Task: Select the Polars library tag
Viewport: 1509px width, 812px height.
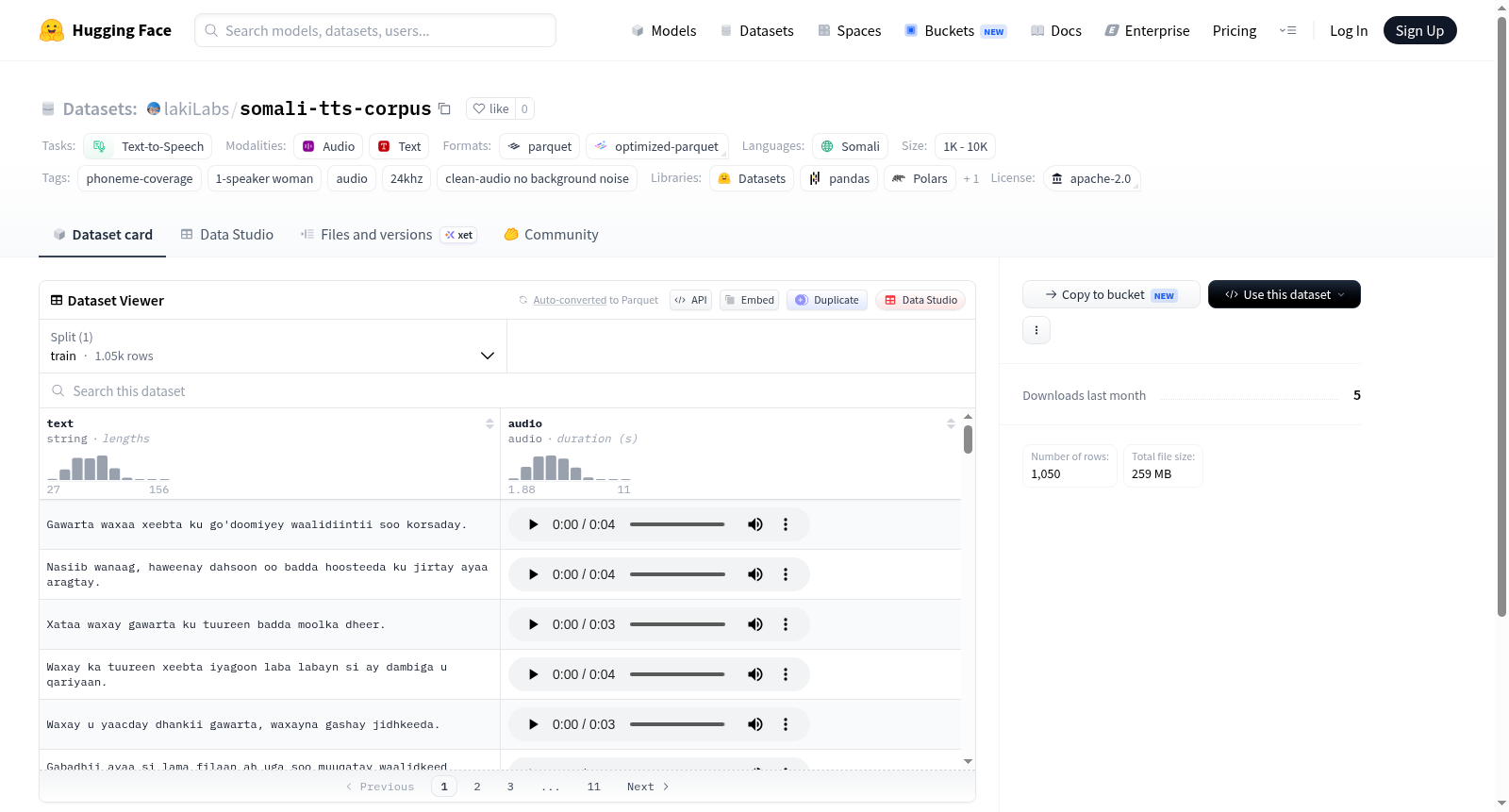Action: pyautogui.click(x=920, y=178)
